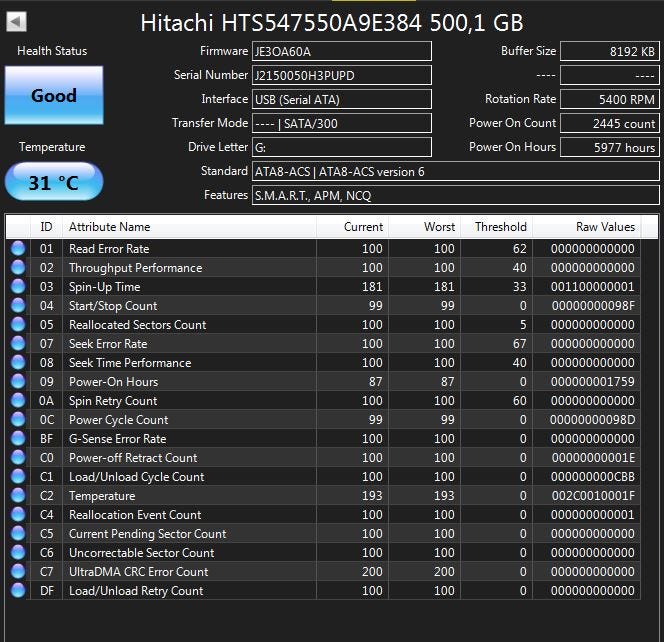Viewport: 664px width, 642px height.
Task: Click the 31 °C temperature button
Action: (x=54, y=182)
